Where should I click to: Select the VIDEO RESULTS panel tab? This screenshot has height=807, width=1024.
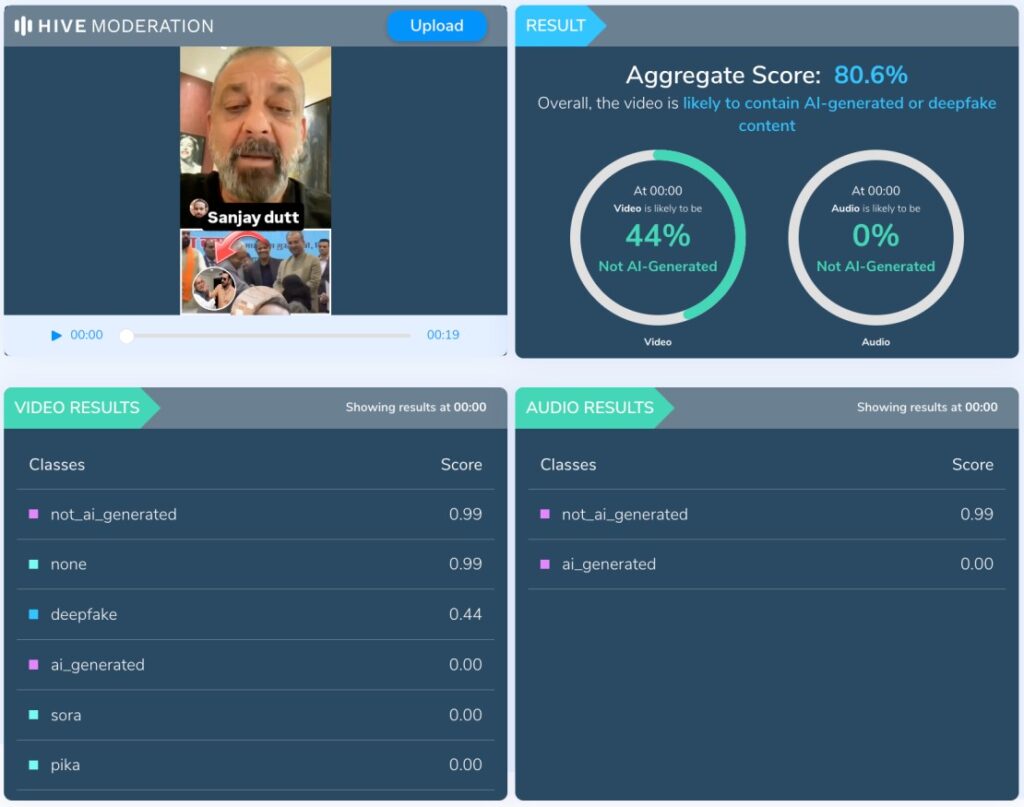[78, 408]
